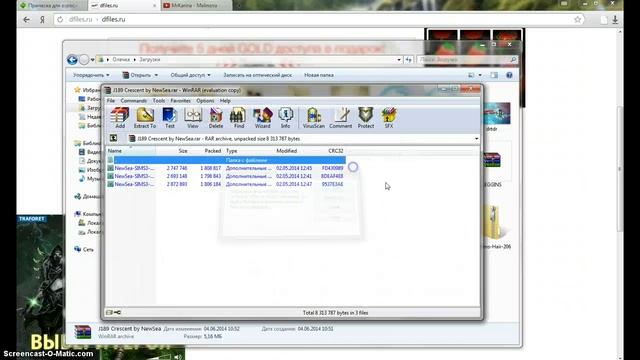
Task: Open the Explorer view options dropdown
Action: tap(480, 75)
